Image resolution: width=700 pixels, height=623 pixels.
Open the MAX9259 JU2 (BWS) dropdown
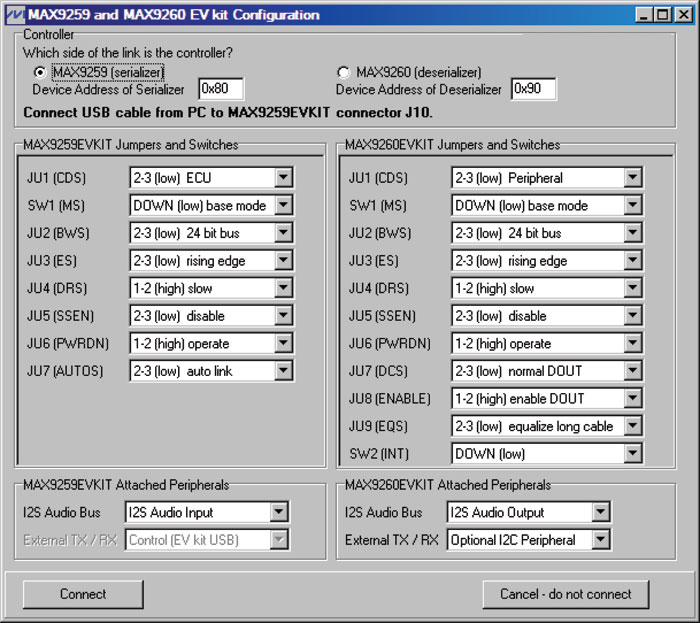click(x=212, y=233)
